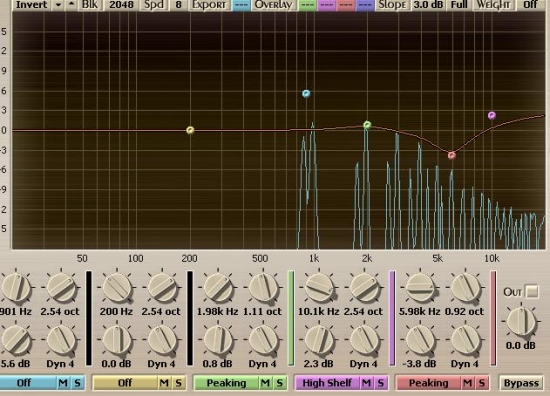Open the Spd speed value 8
550x396 pixels.
179,5
